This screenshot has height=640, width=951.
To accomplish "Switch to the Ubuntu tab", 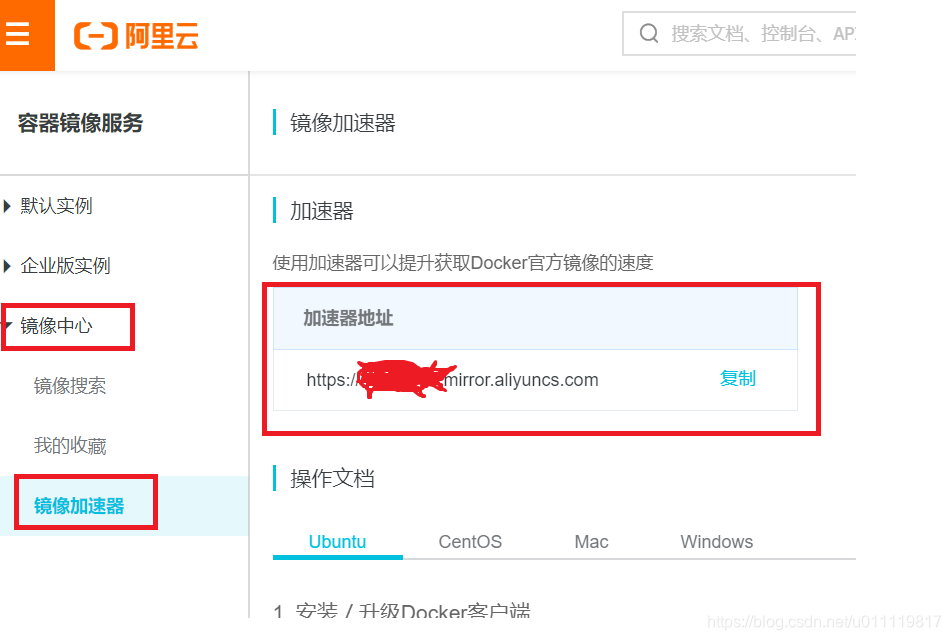I will pos(337,542).
